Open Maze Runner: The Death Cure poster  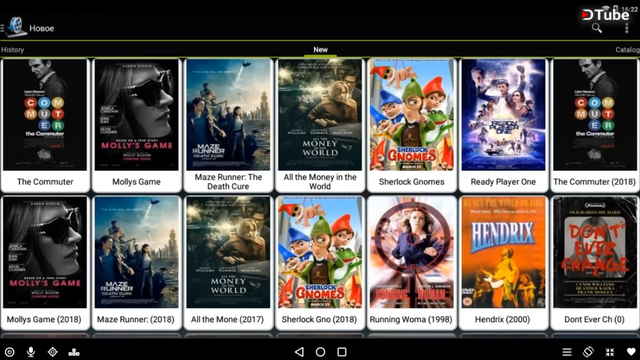228,115
